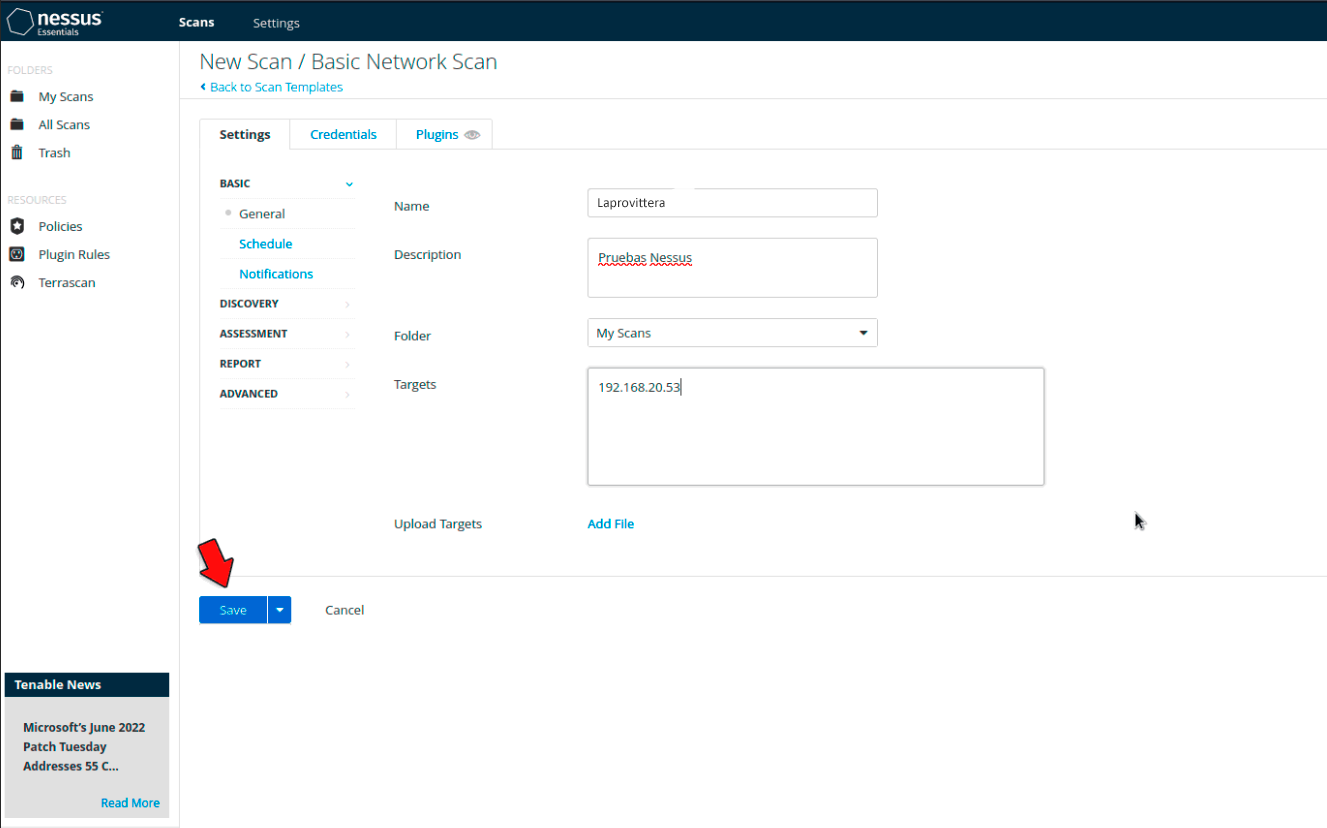Expand the ASSESSMENT section
This screenshot has height=828, width=1327.
coord(287,334)
